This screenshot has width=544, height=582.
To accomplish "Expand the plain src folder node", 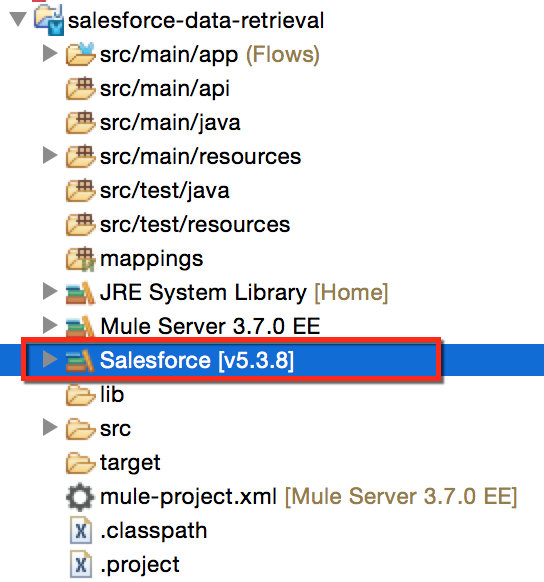I will 50,428.
